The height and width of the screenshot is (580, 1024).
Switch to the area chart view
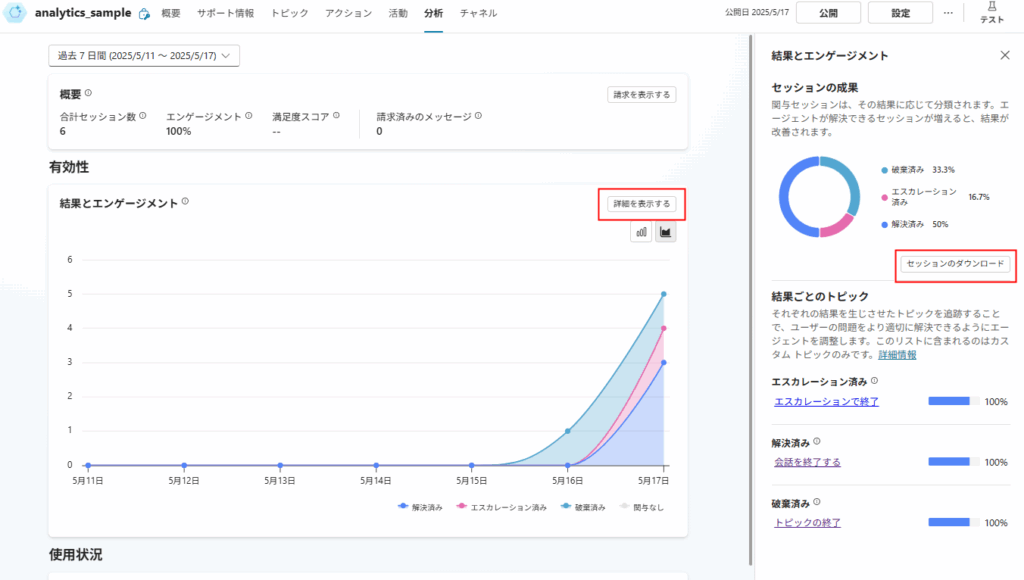coord(665,232)
